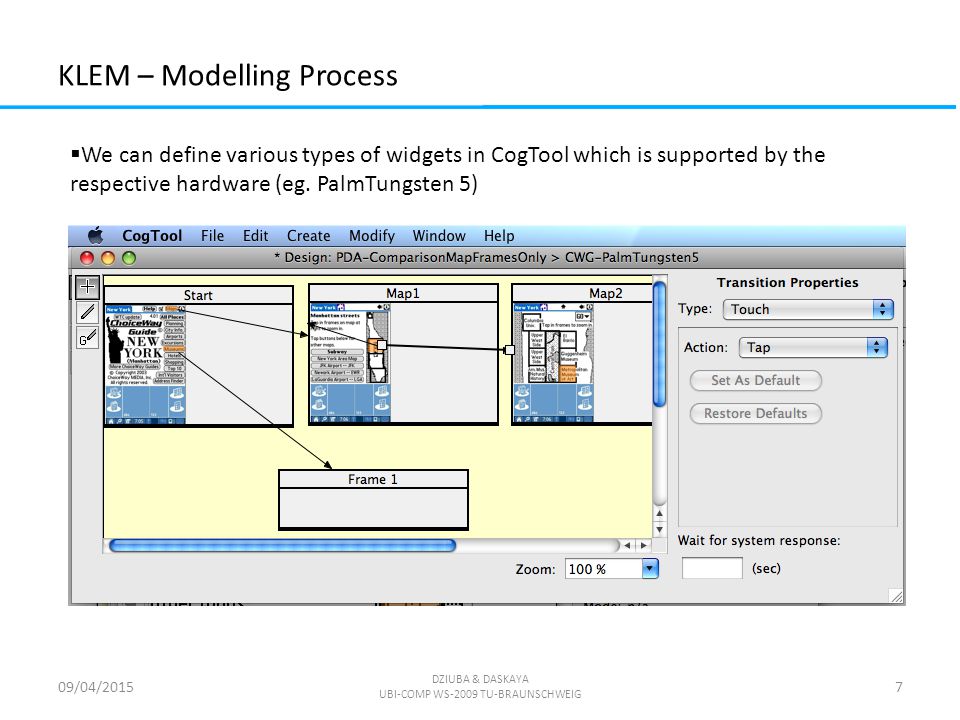Click the vertical scrollbar thumb
The width and height of the screenshot is (960, 720).
[659, 344]
